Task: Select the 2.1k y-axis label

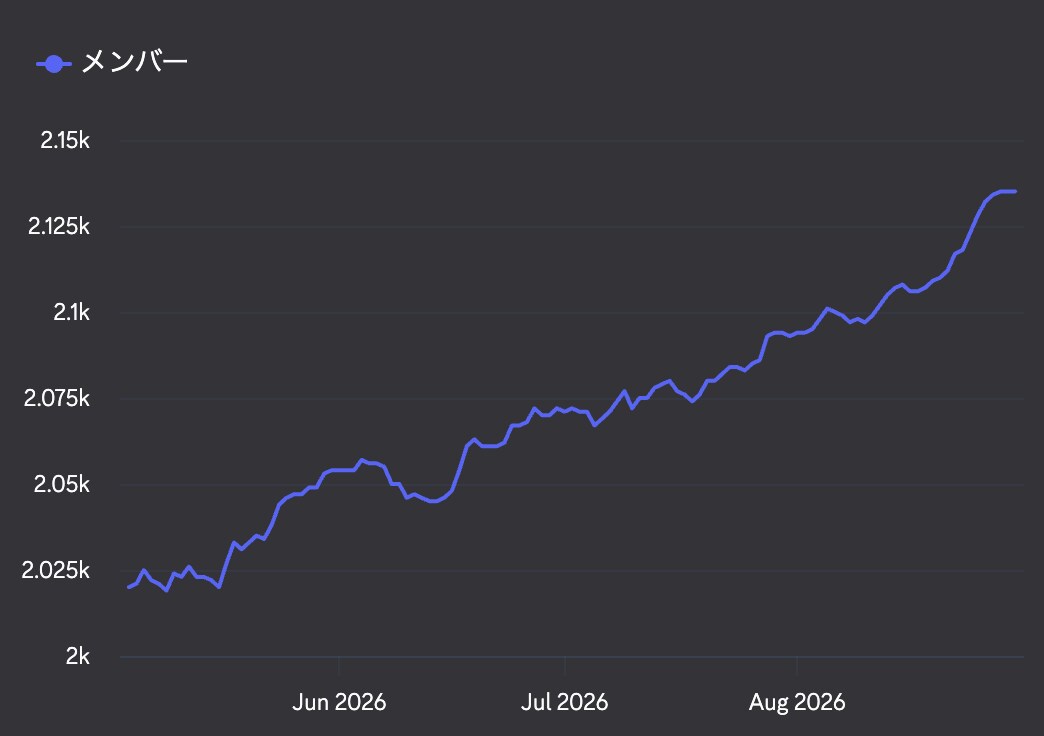Action: tap(71, 312)
